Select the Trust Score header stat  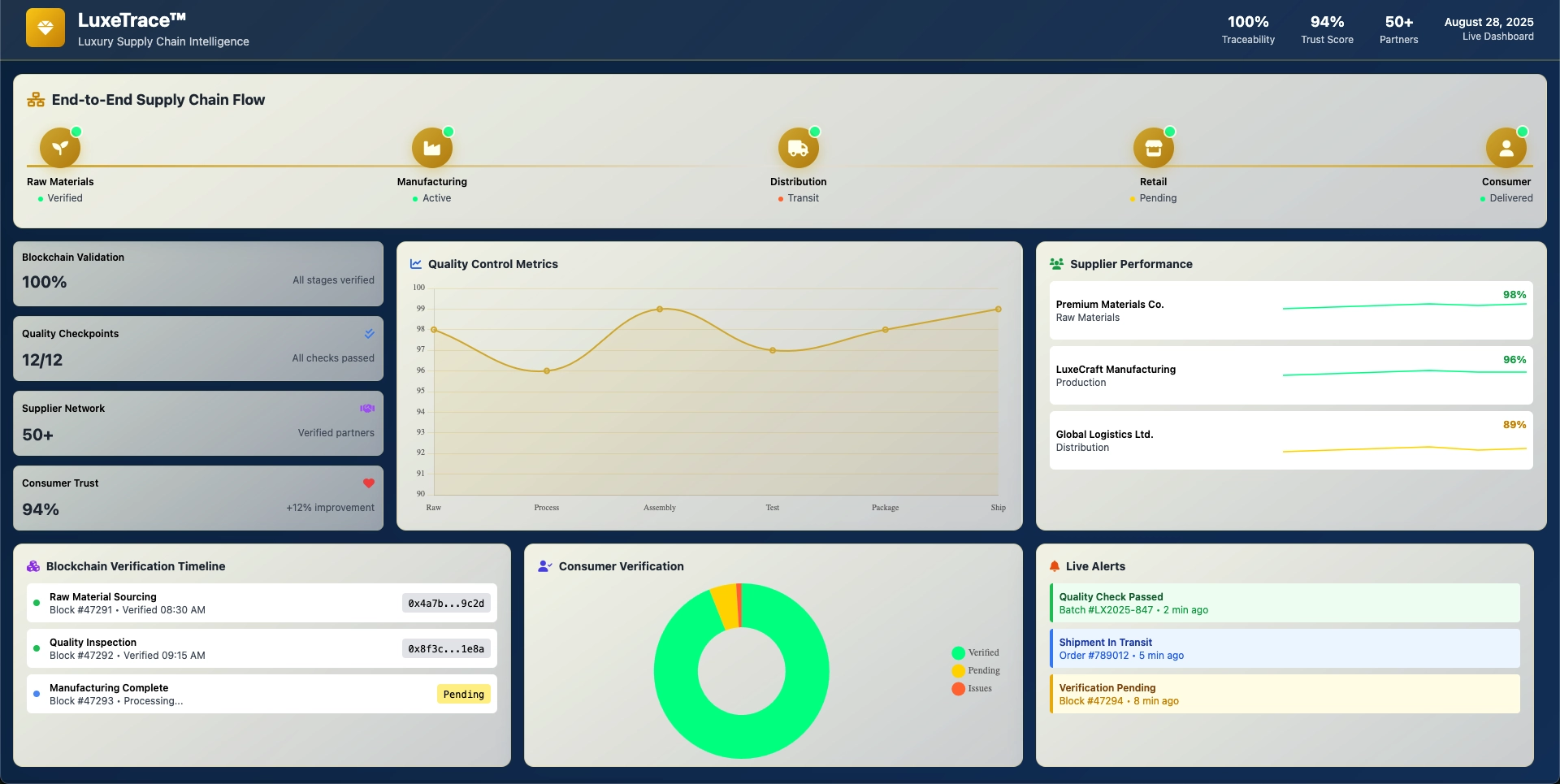point(1327,29)
